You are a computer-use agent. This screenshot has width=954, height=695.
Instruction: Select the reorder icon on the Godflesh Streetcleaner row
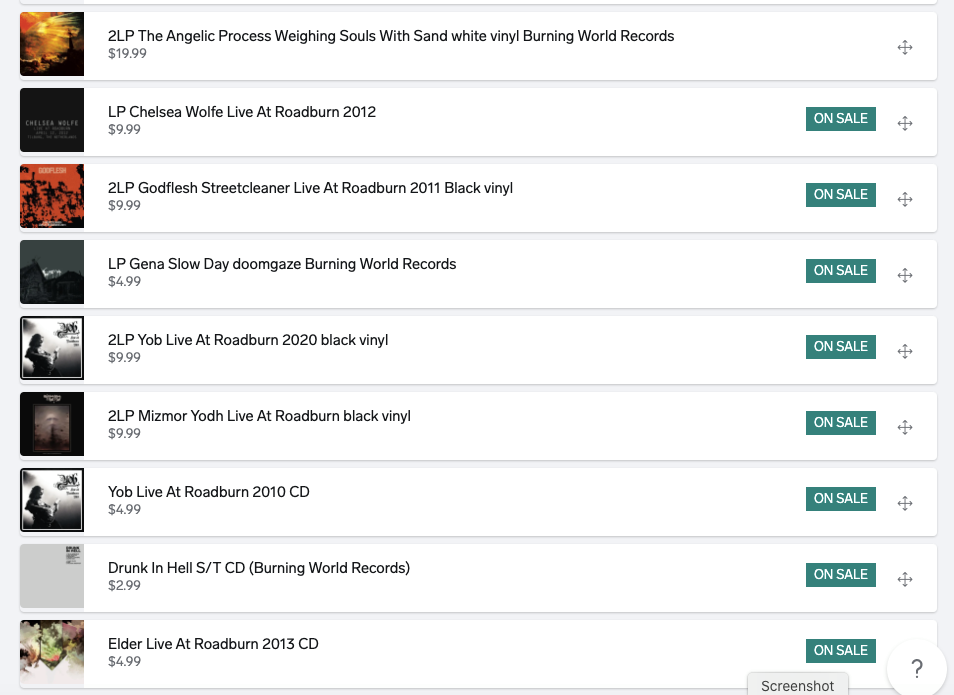(x=905, y=200)
